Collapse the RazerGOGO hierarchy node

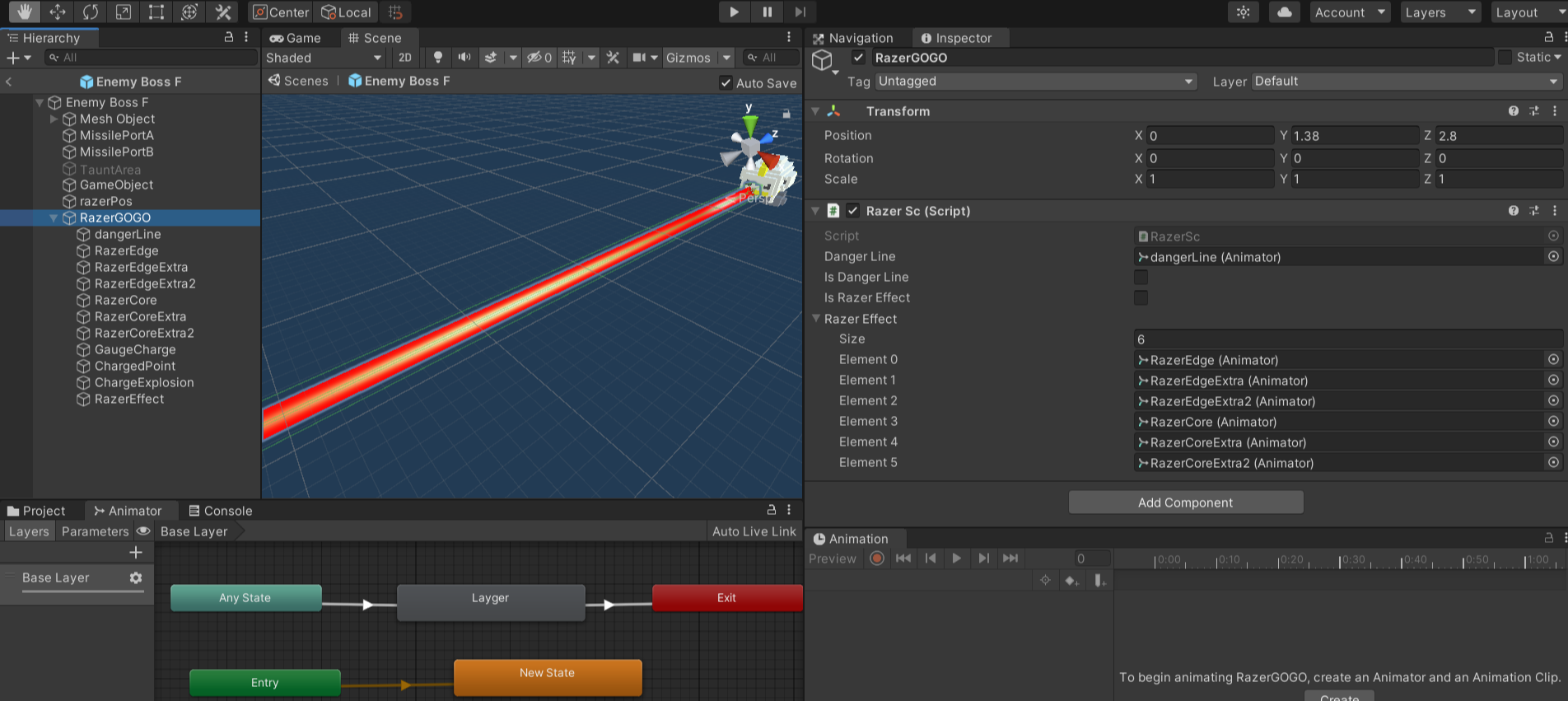coord(54,217)
